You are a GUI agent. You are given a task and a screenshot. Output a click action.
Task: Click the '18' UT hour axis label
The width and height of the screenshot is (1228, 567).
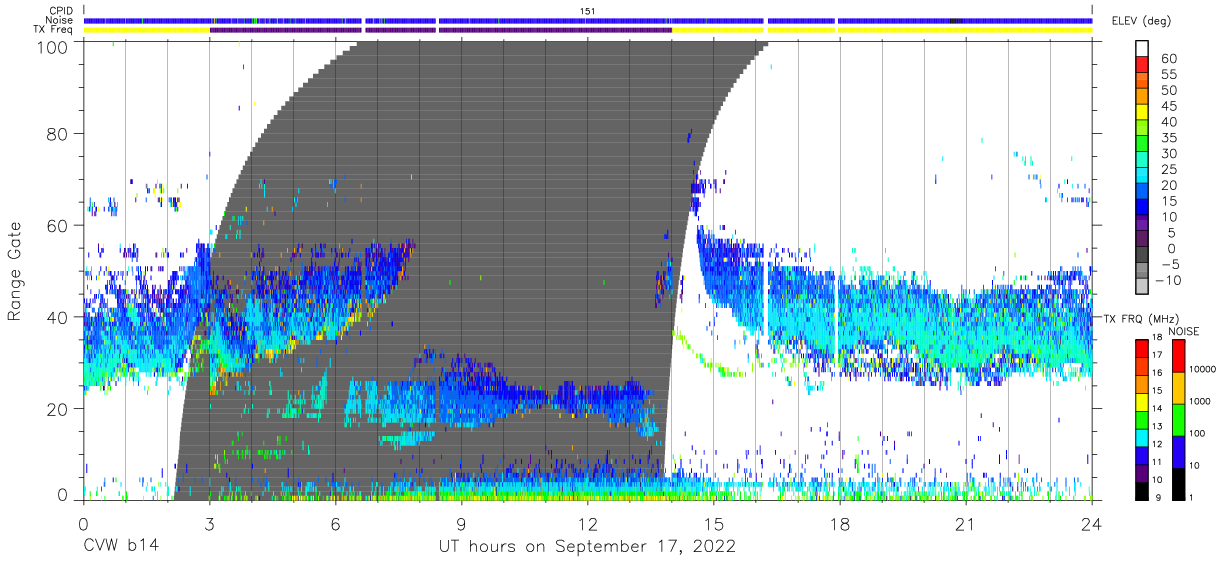tap(840, 524)
